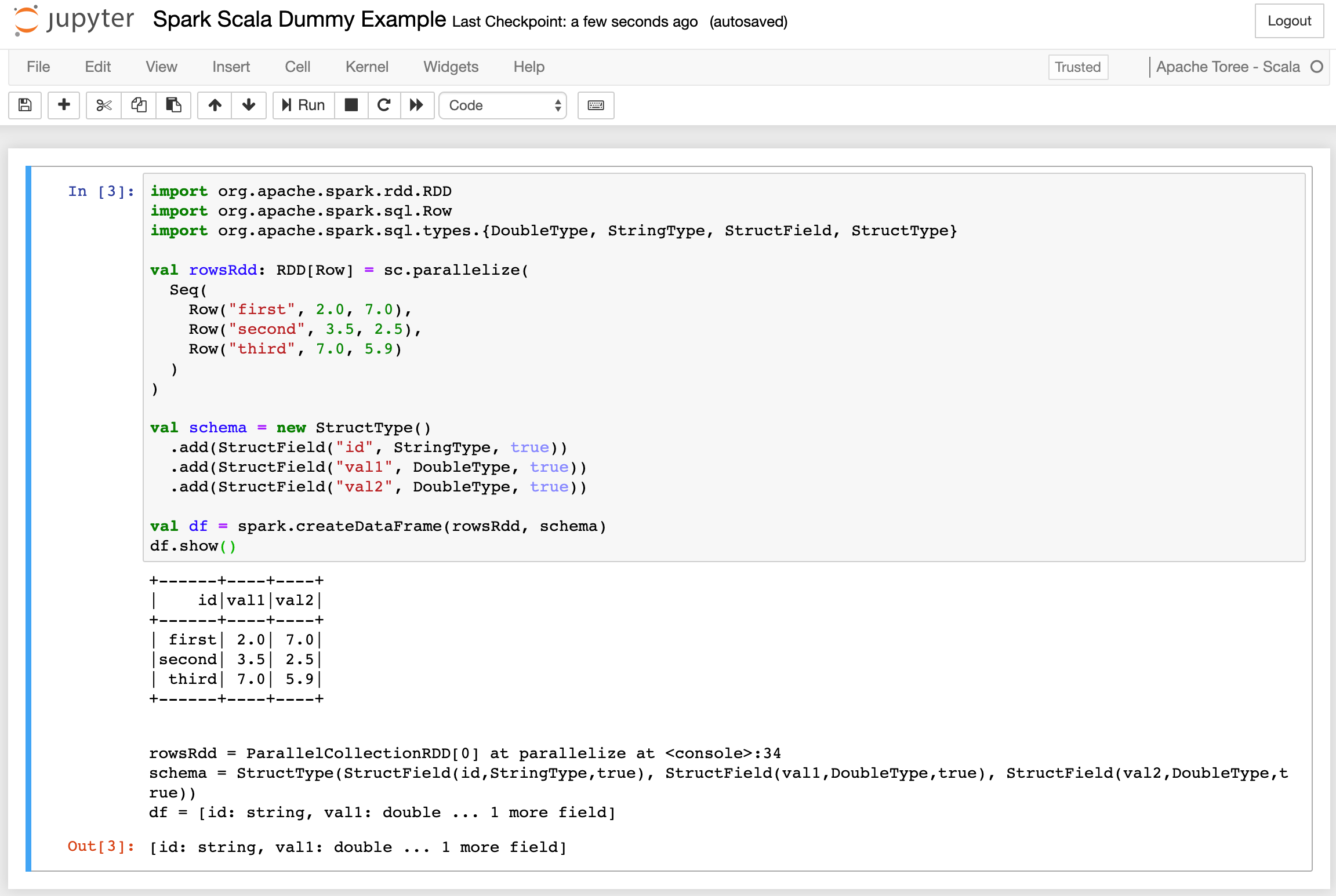Interrupt the kernel with the stop icon
This screenshot has height=896, width=1336.
[x=351, y=105]
